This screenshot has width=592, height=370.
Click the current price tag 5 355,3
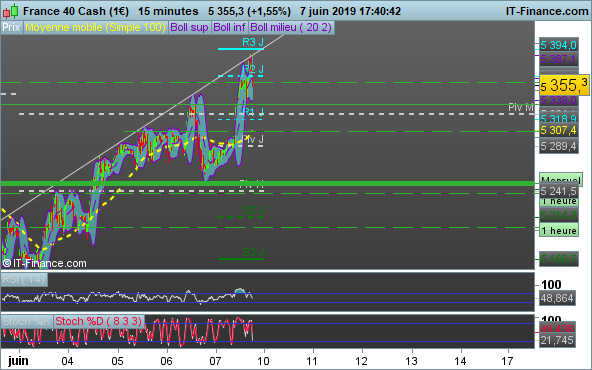564,85
